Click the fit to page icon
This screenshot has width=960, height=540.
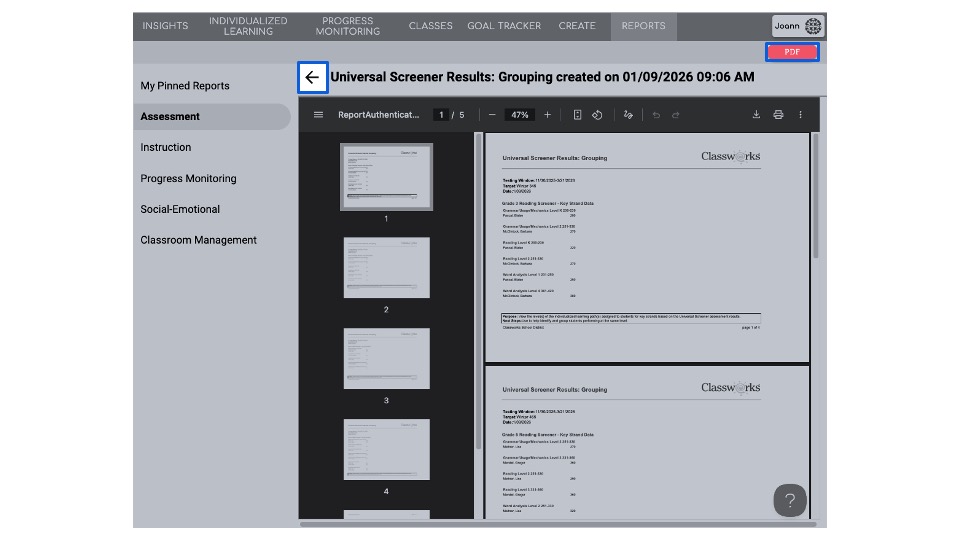pos(577,114)
